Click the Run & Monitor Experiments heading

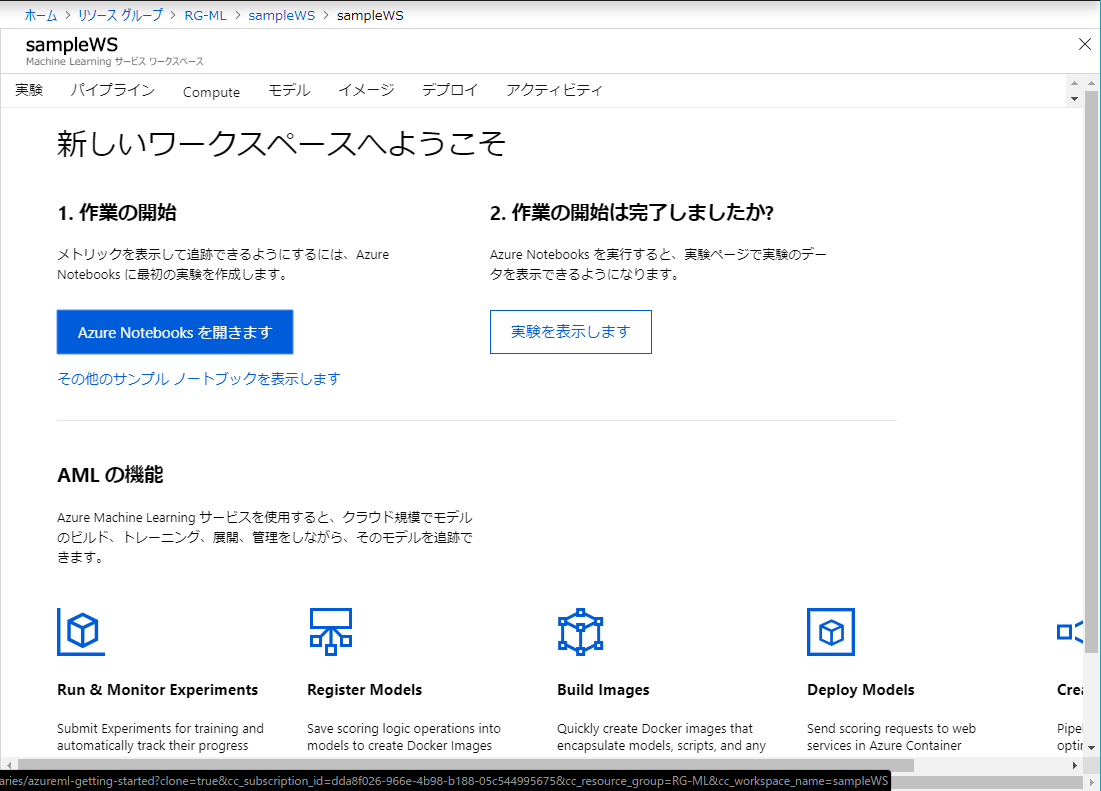[x=157, y=690]
